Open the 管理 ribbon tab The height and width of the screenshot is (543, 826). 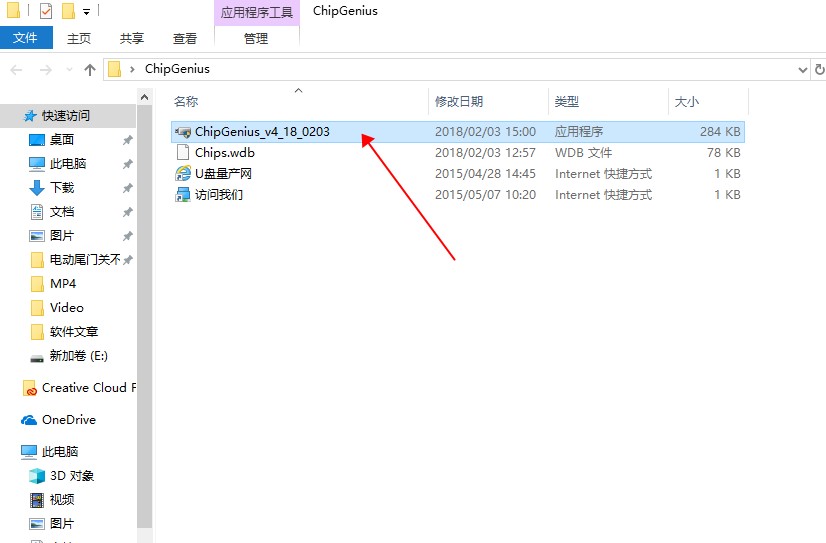click(x=256, y=38)
